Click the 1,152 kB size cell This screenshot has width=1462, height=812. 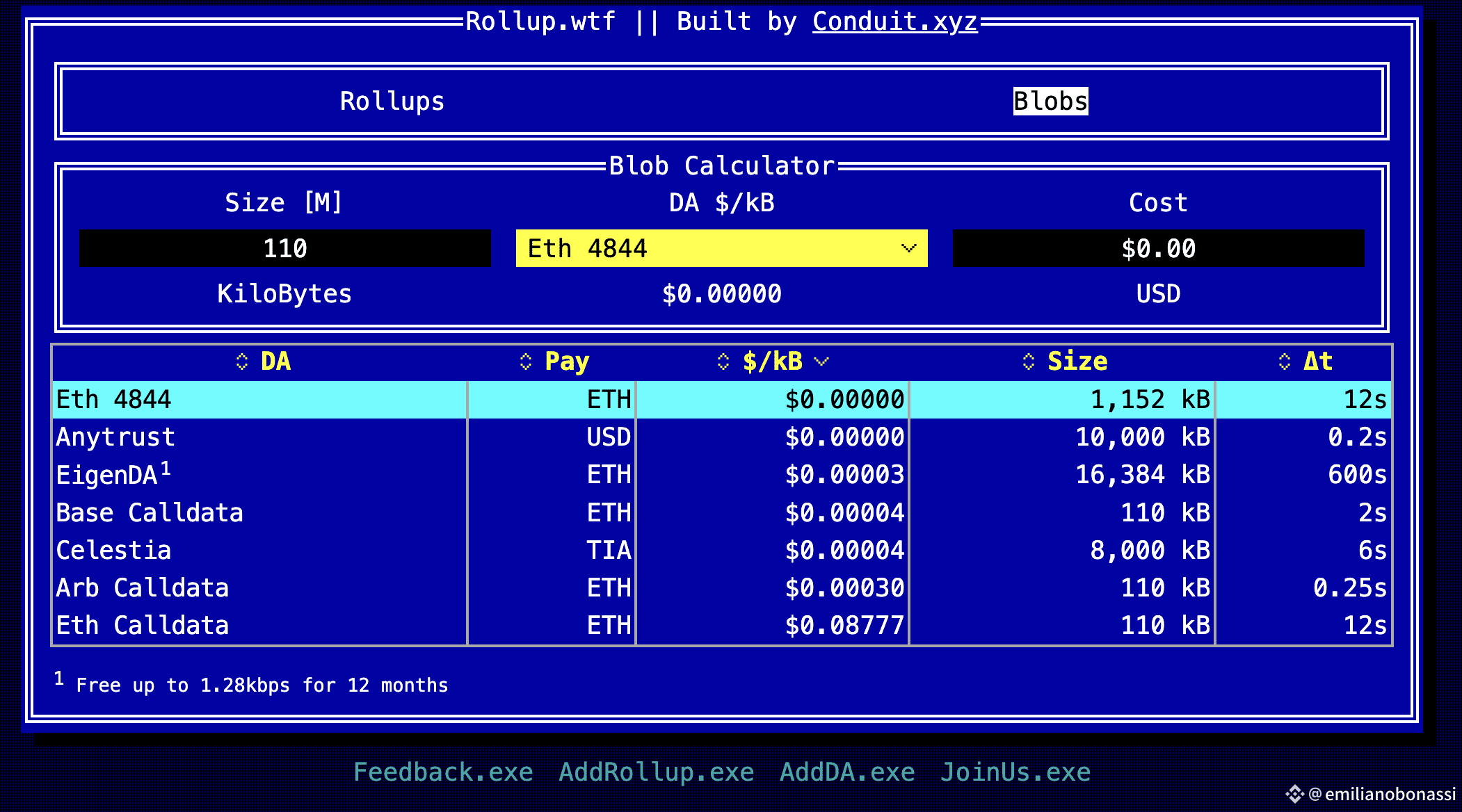click(x=1150, y=400)
